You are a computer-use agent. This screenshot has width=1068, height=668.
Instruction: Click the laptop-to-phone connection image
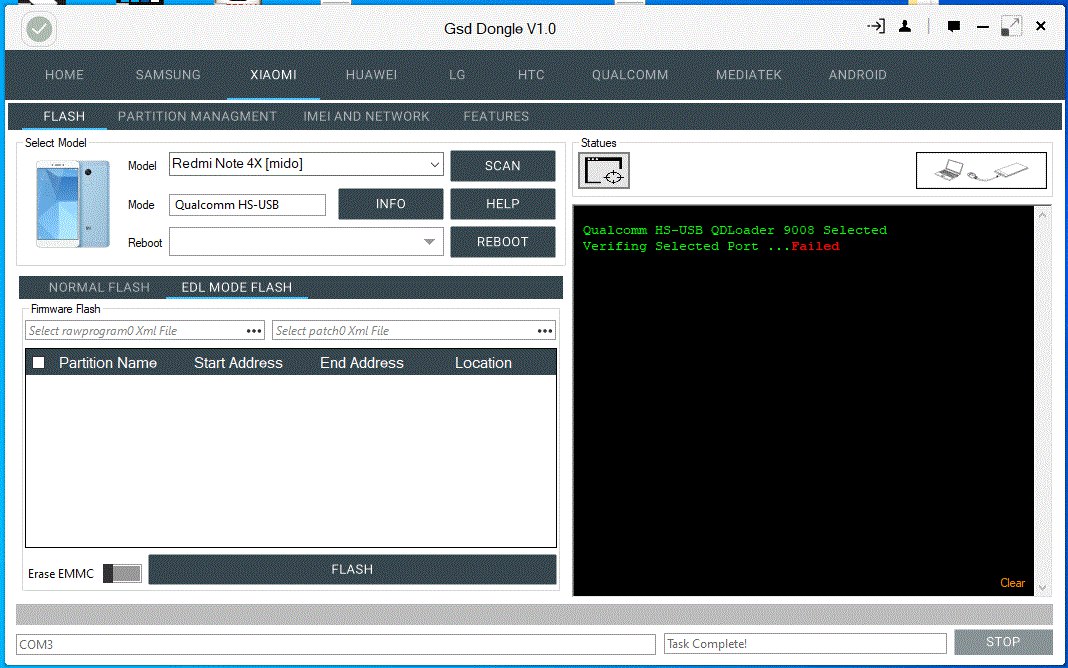tap(981, 170)
